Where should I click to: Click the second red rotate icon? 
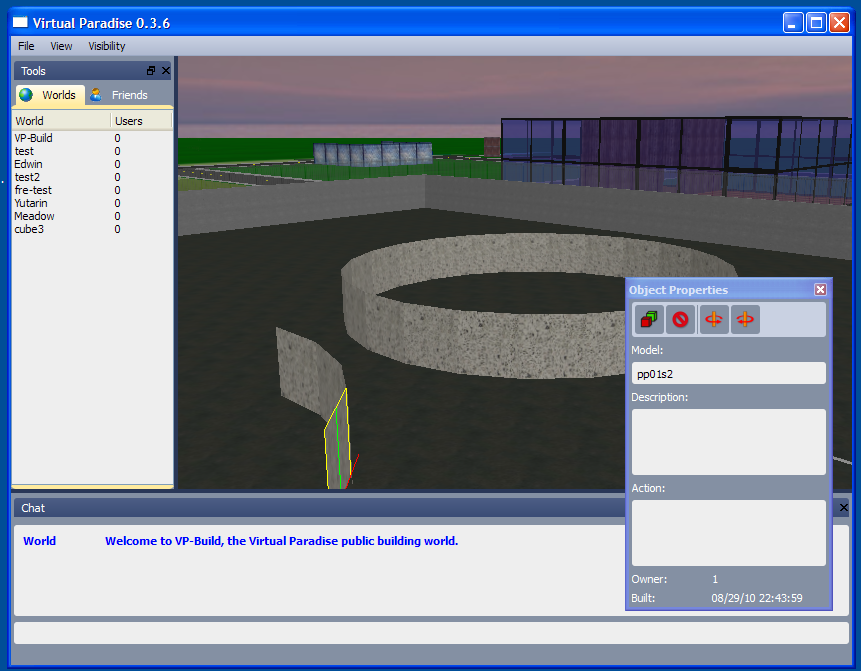[745, 320]
